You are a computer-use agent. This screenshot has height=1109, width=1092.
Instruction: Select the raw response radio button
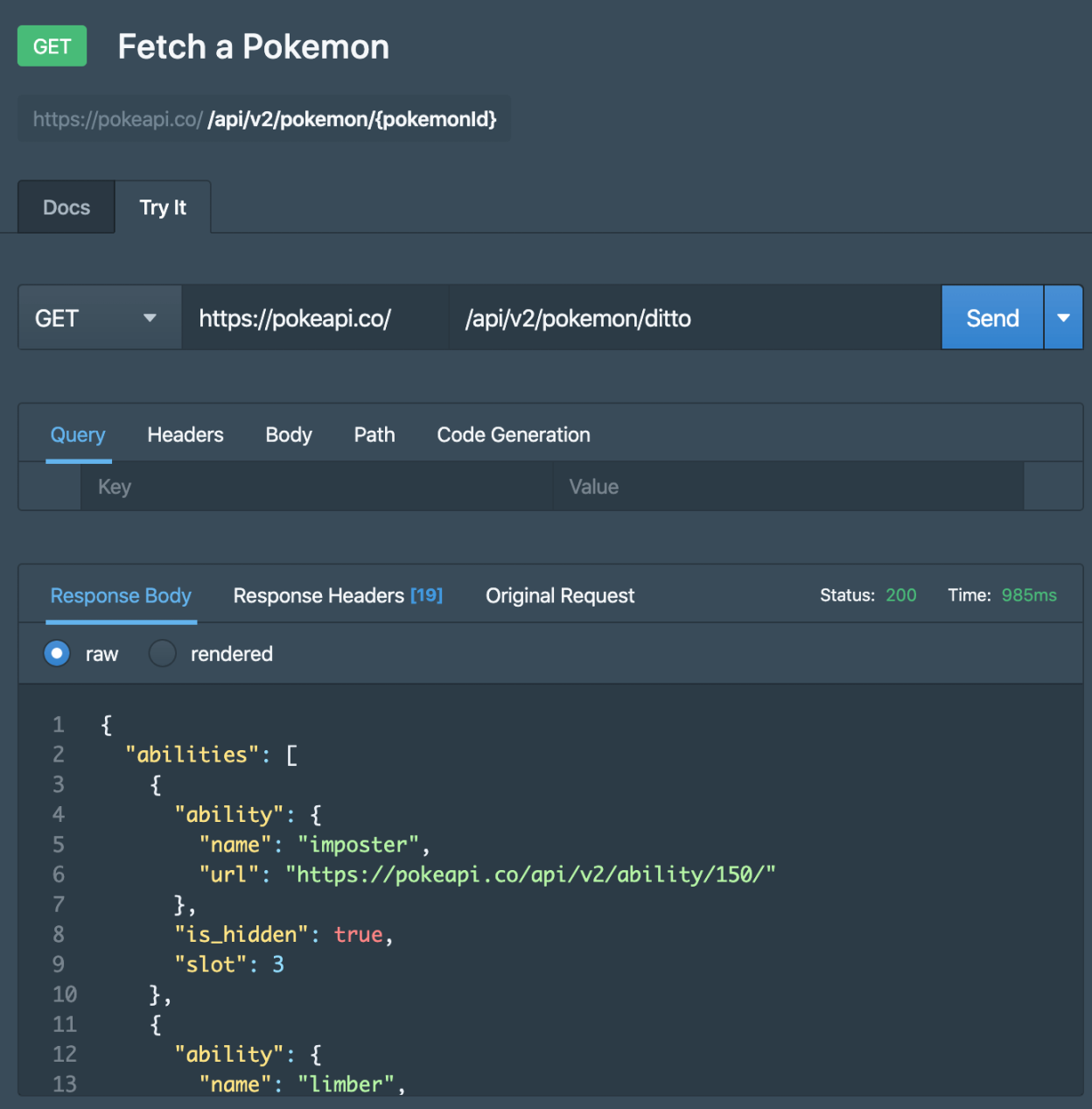(x=57, y=653)
